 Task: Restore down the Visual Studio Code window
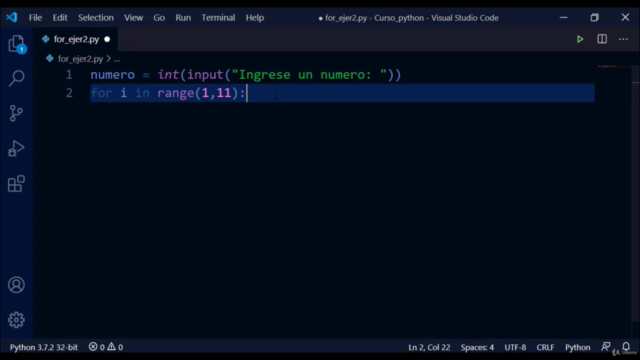click(x=594, y=18)
